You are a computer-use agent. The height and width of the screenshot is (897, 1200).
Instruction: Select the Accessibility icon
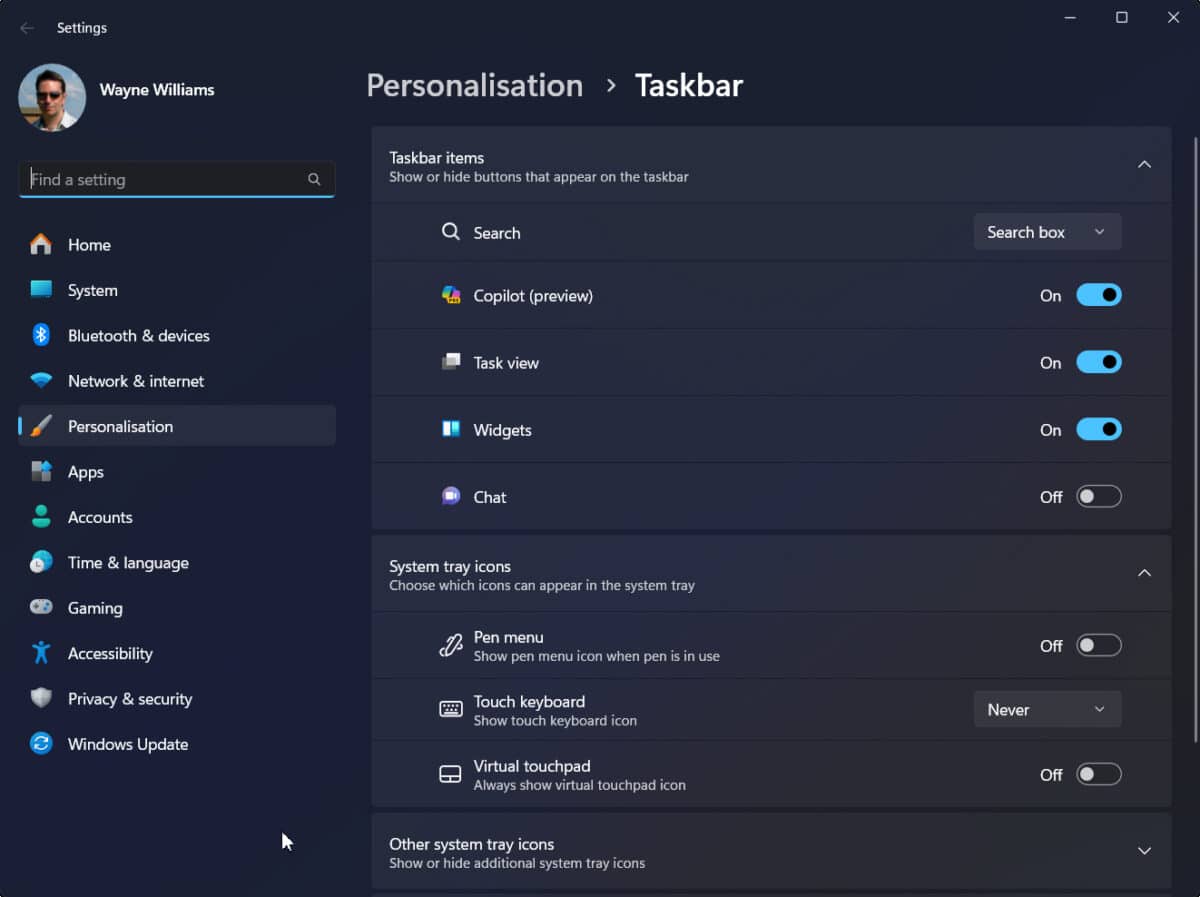[x=40, y=653]
